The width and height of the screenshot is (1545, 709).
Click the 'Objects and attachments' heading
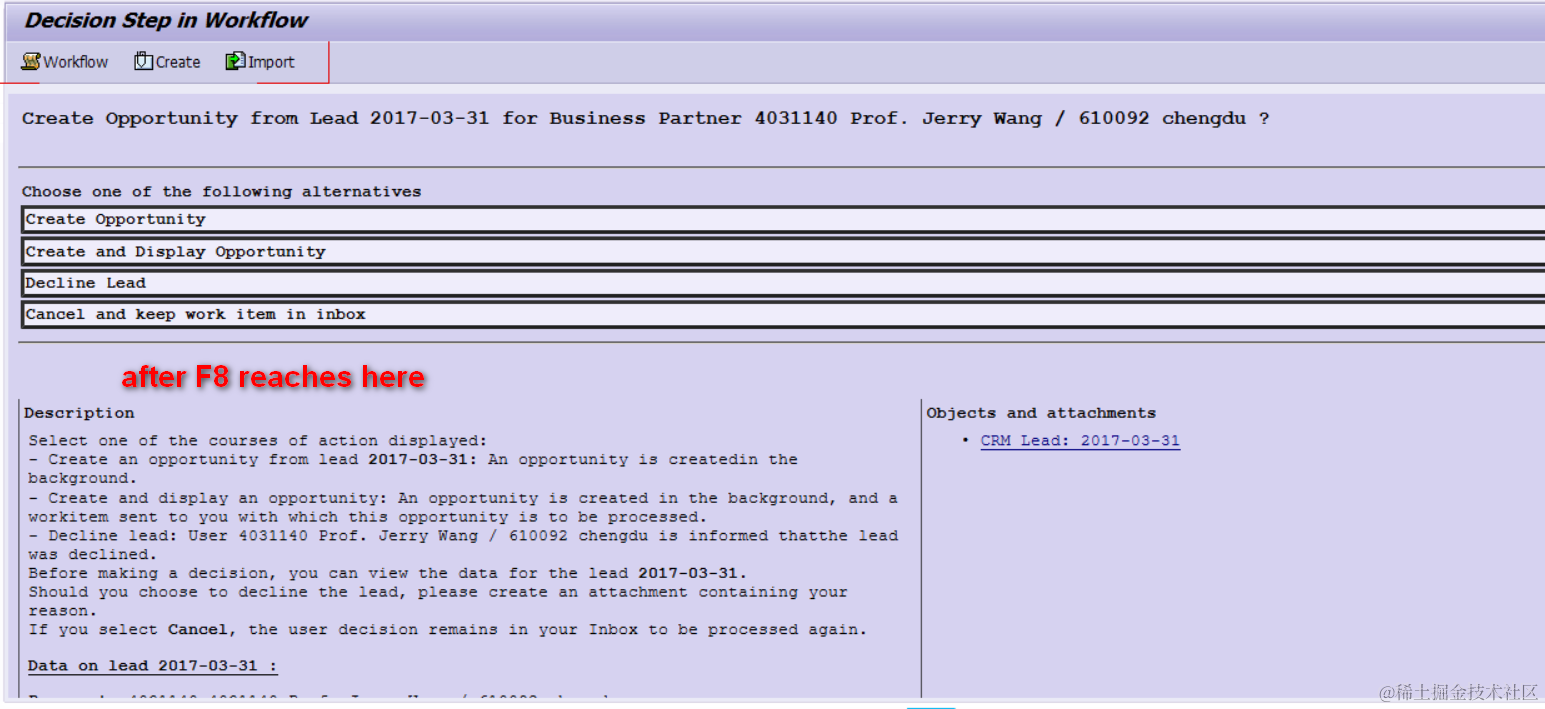1041,413
